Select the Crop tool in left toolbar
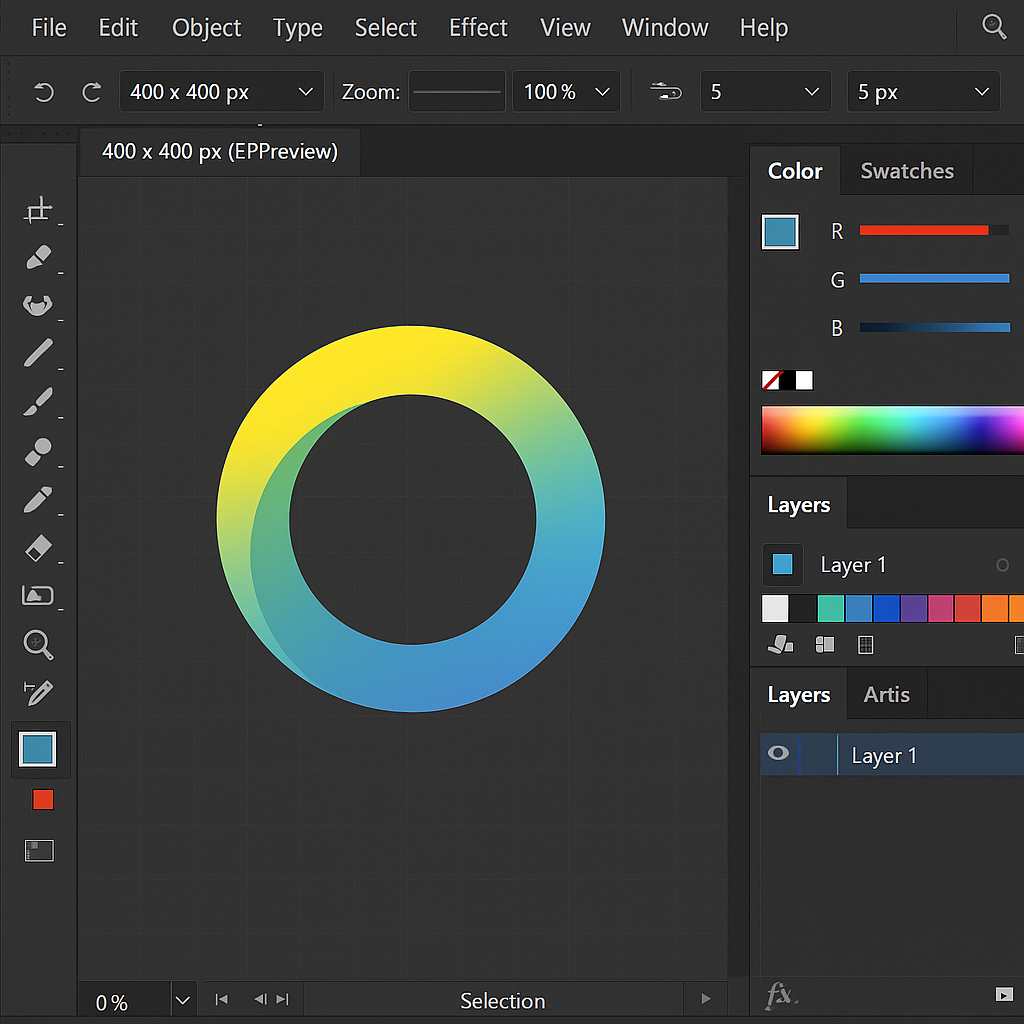This screenshot has height=1024, width=1024. [x=38, y=210]
